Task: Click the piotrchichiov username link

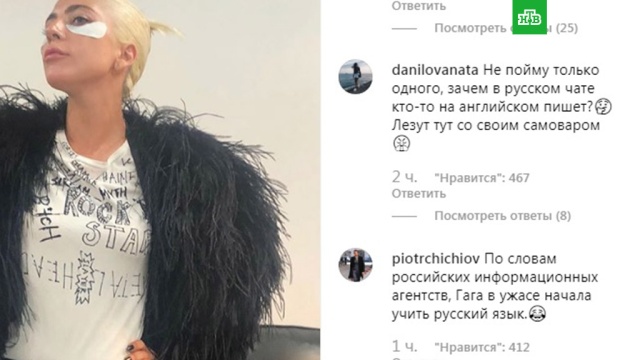Action: (x=436, y=259)
